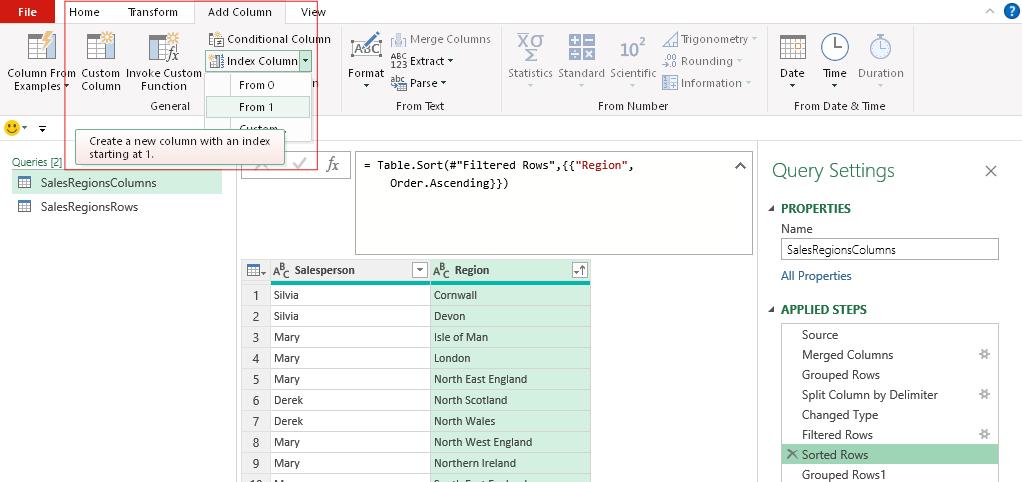Click the Duration stopwatch icon

pos(881,47)
